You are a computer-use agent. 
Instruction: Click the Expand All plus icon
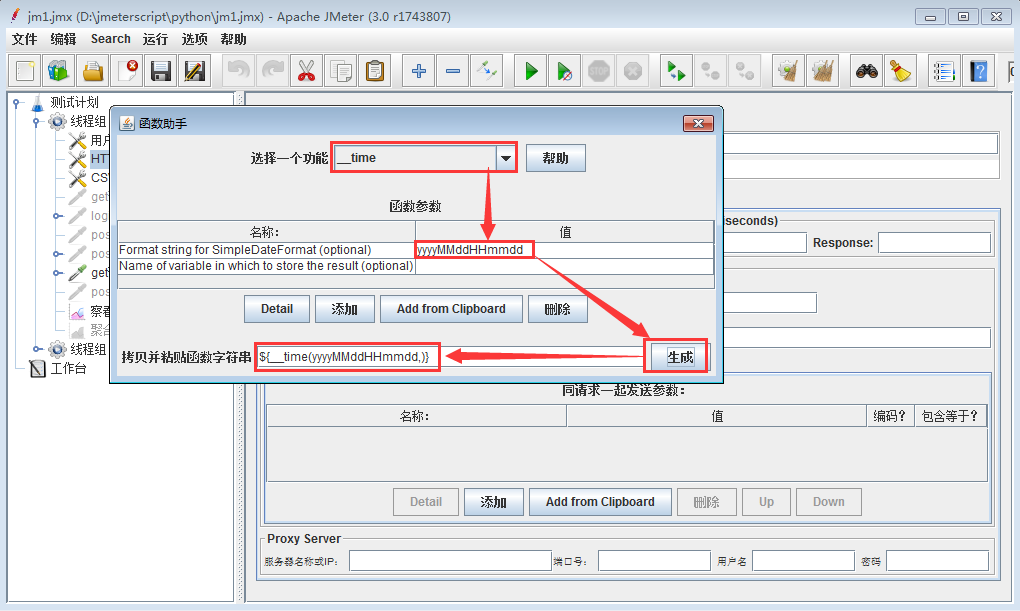419,70
